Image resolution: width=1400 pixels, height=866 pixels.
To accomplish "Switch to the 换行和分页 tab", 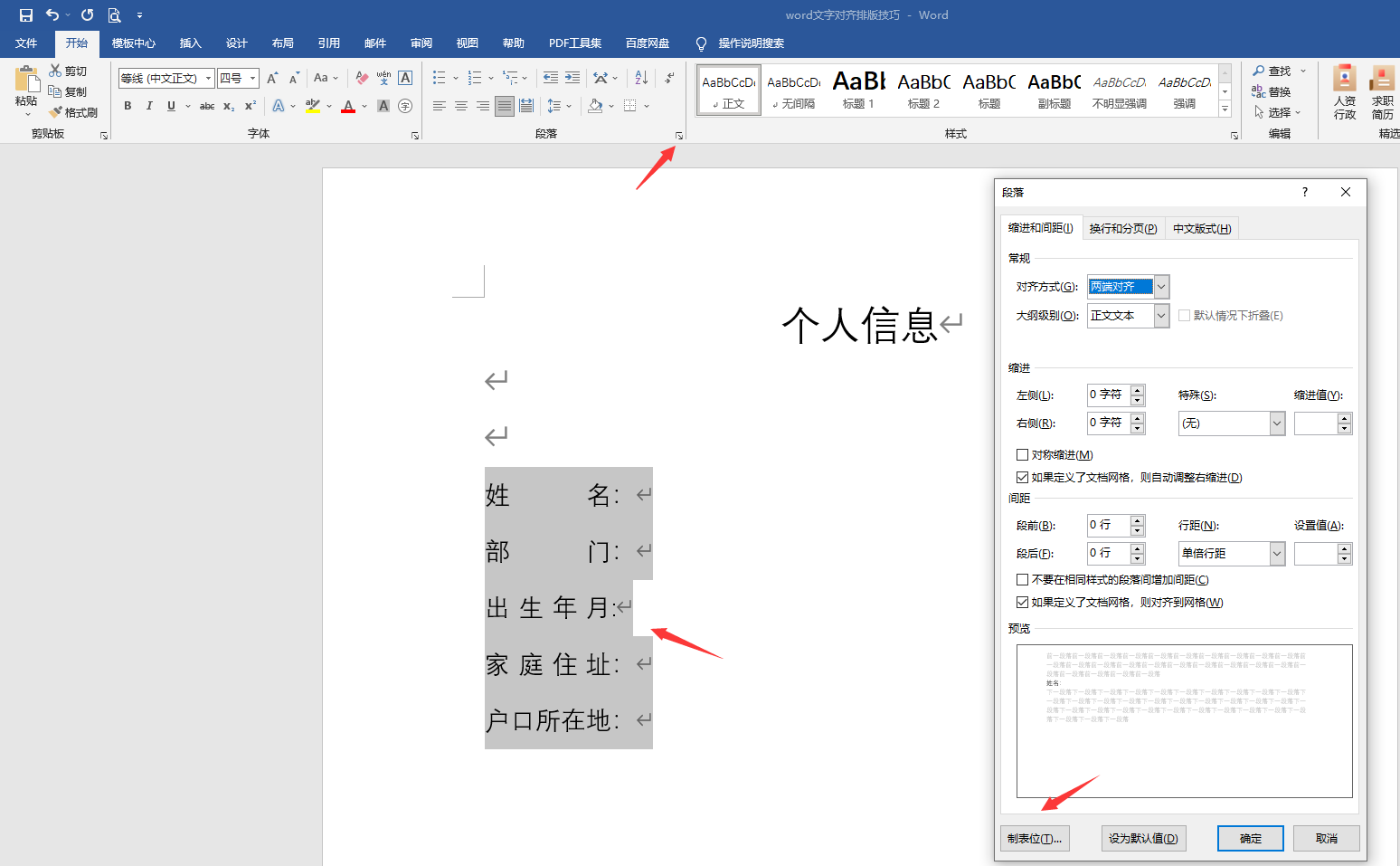I will tap(1123, 229).
